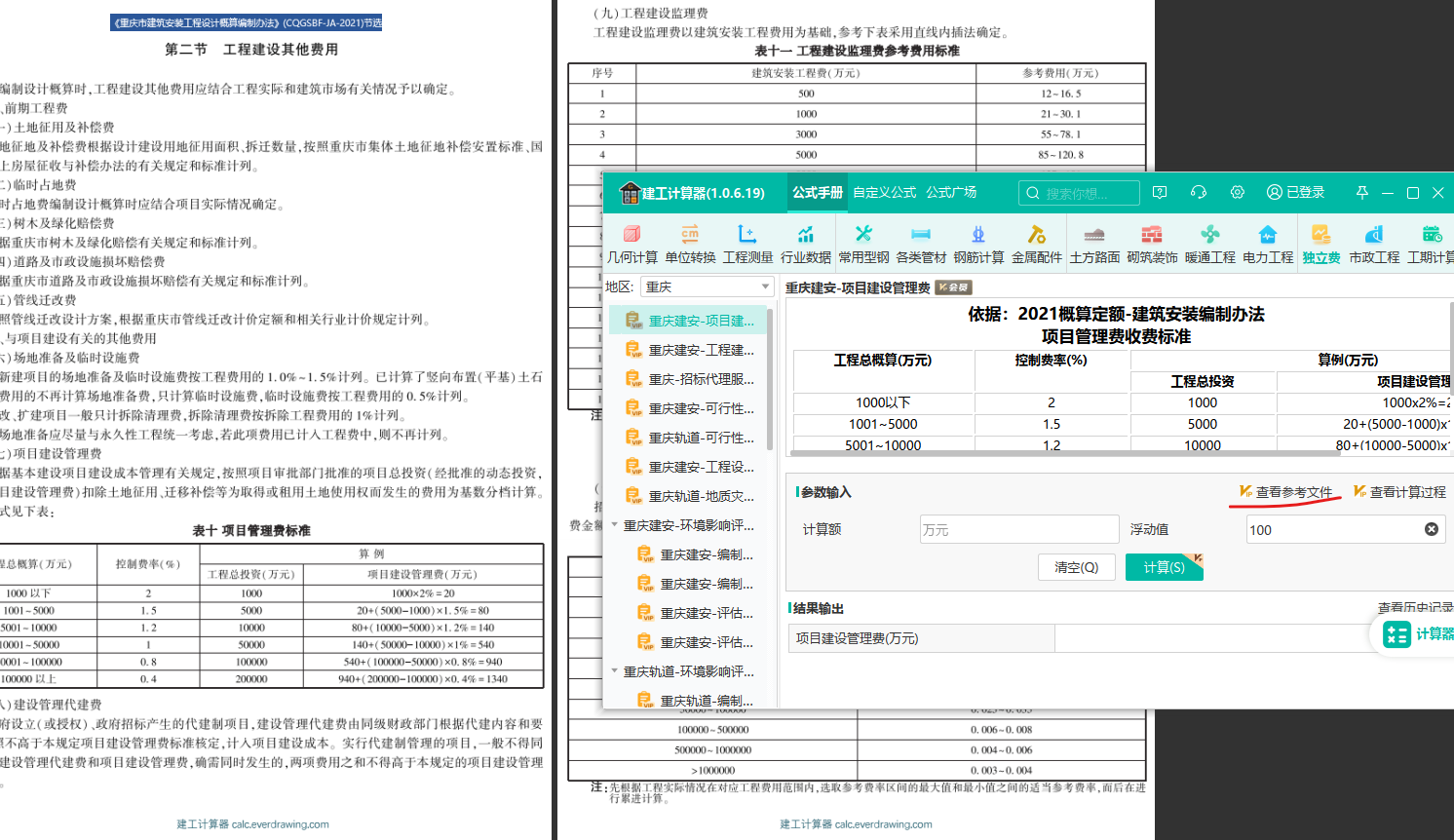Collapse the 重庆建安-环境影响评 tree group
Screen dimensions: 1454x840
click(615, 525)
